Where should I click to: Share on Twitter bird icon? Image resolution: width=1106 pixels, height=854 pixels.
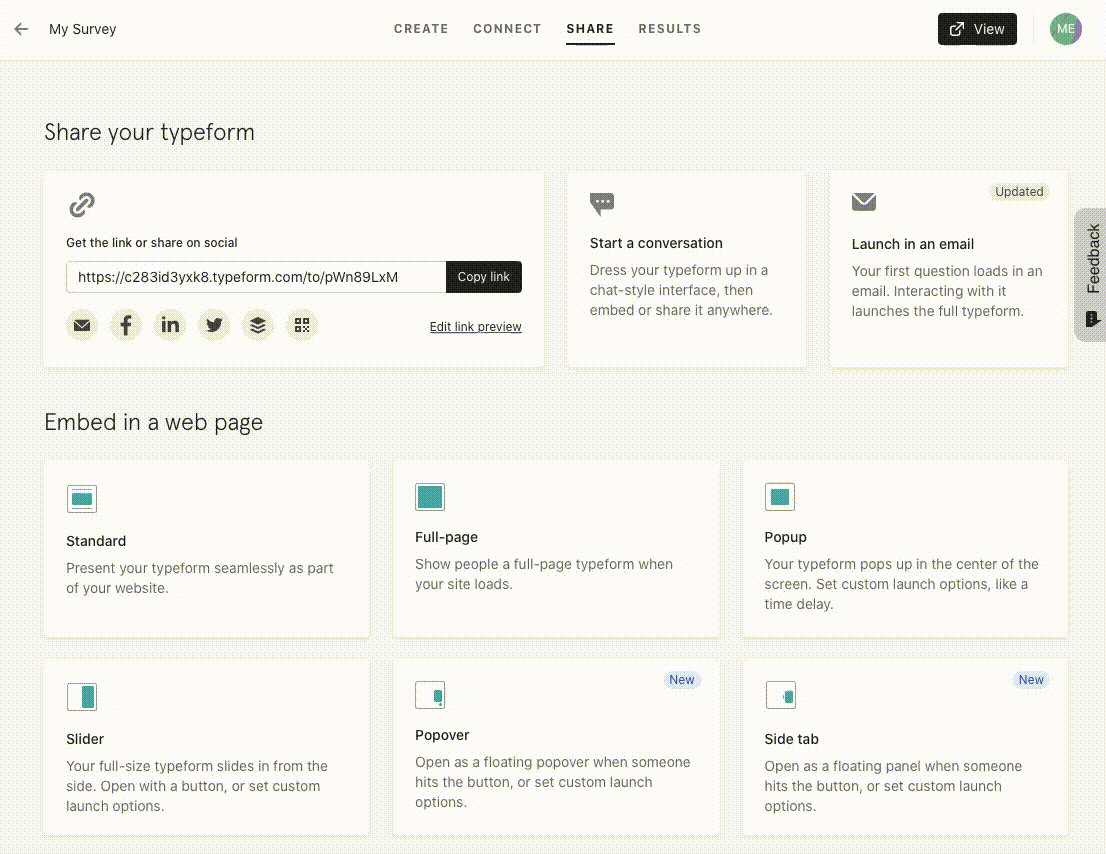214,325
